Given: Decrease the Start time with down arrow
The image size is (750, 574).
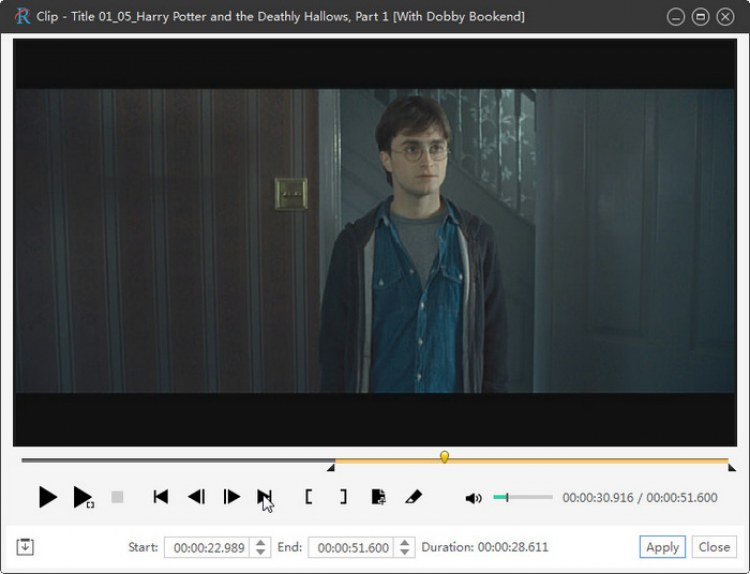Looking at the screenshot, I should pyautogui.click(x=260, y=552).
